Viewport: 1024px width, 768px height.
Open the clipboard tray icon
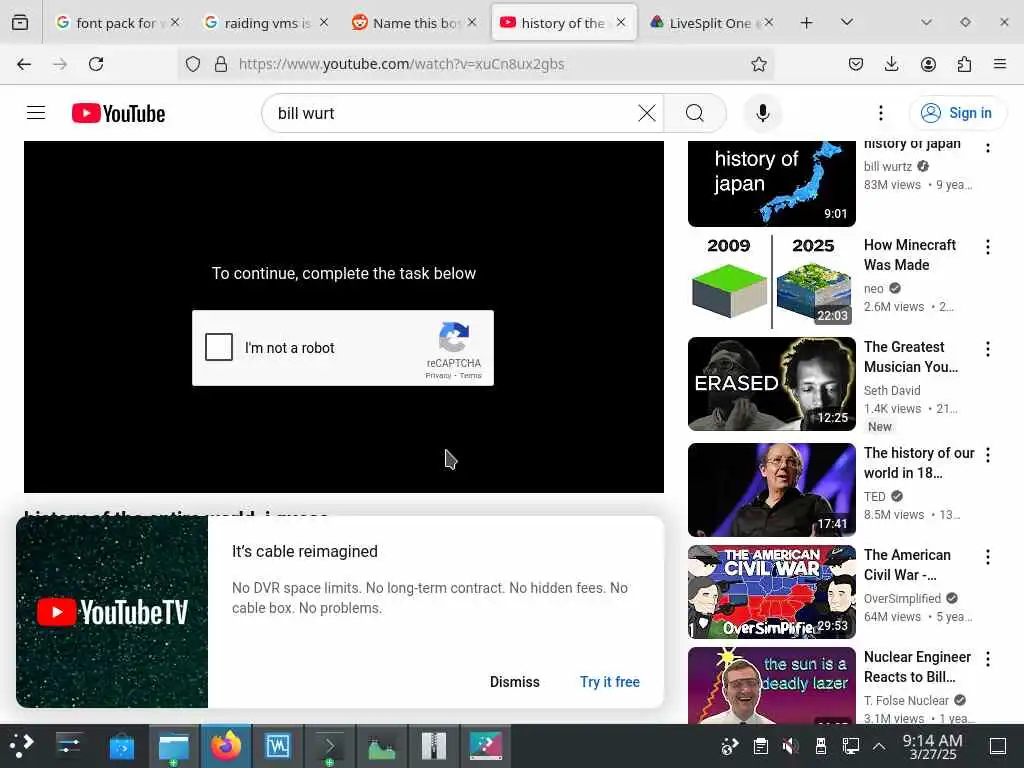point(760,745)
